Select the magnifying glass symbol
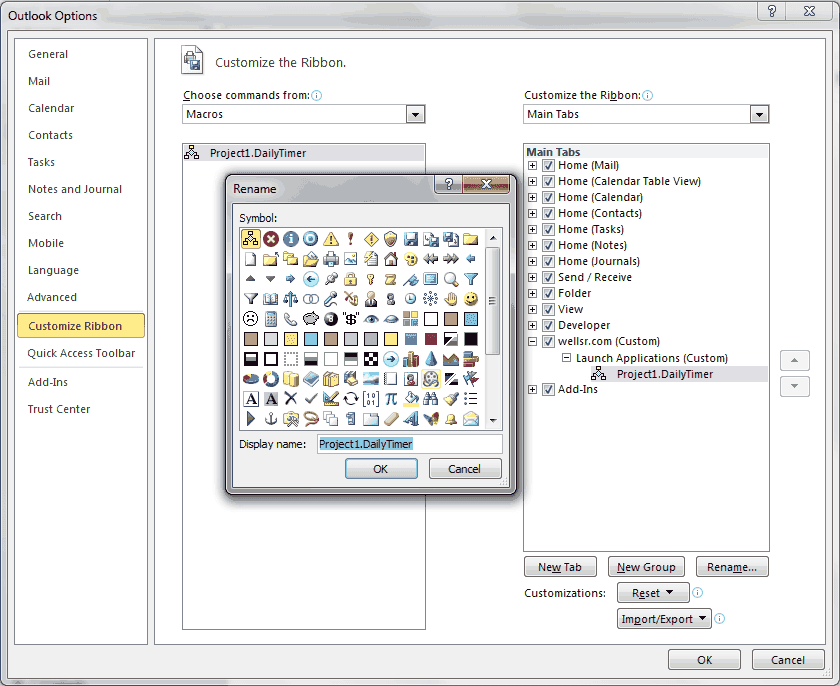 450,279
